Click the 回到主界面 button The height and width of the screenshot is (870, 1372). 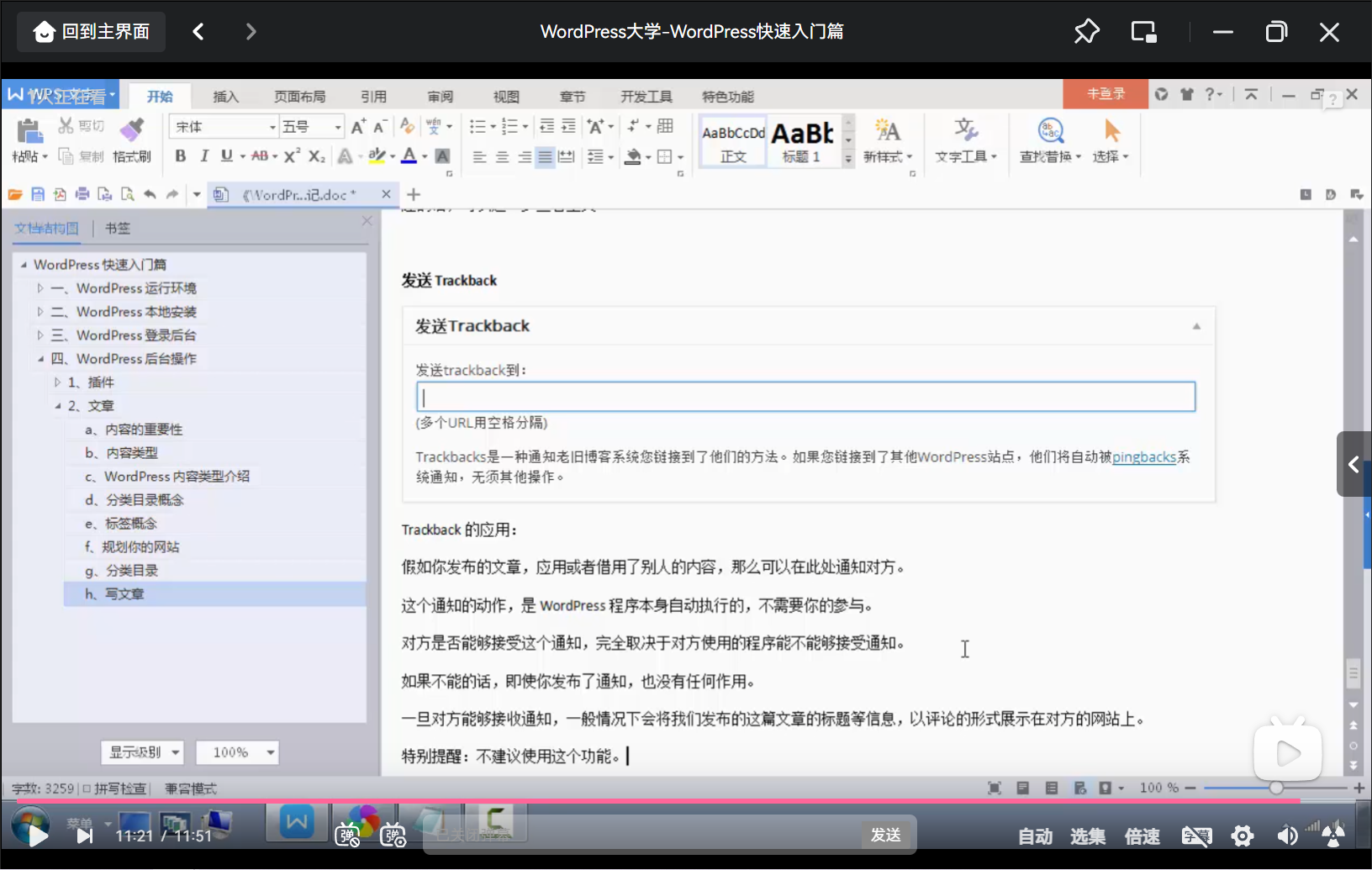coord(92,32)
